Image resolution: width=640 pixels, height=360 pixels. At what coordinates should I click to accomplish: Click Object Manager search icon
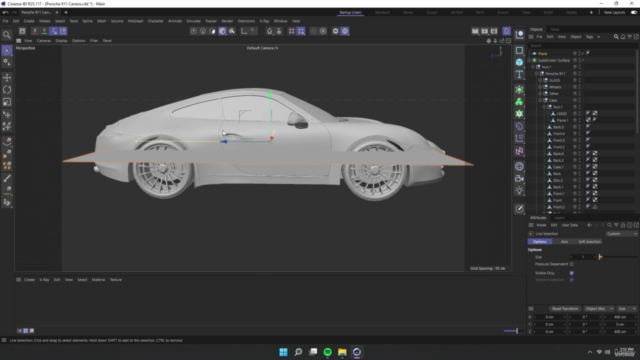click(x=616, y=37)
